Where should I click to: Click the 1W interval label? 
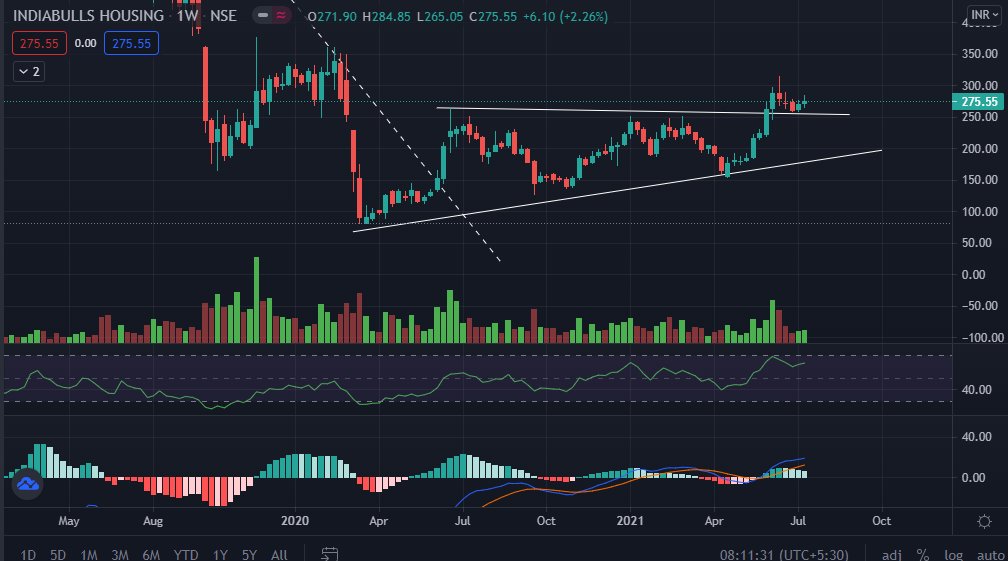coord(187,15)
